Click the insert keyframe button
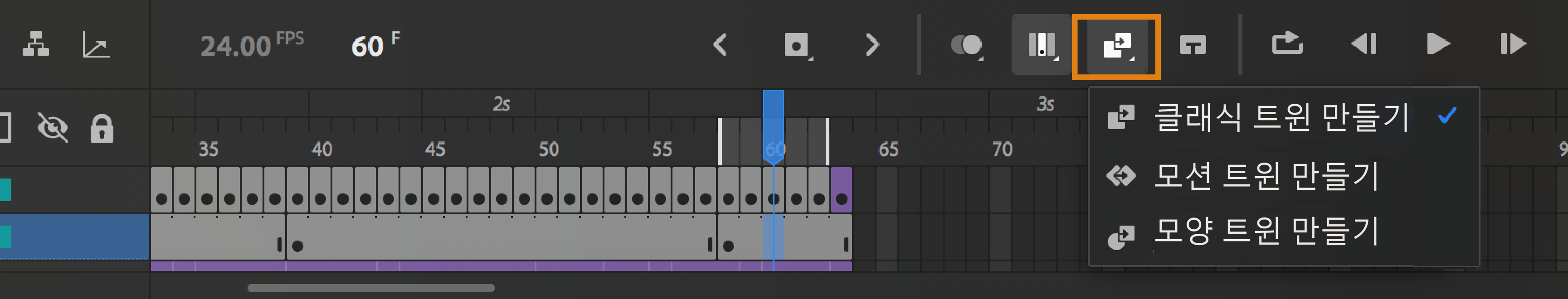Image resolution: width=1568 pixels, height=299 pixels. [797, 44]
